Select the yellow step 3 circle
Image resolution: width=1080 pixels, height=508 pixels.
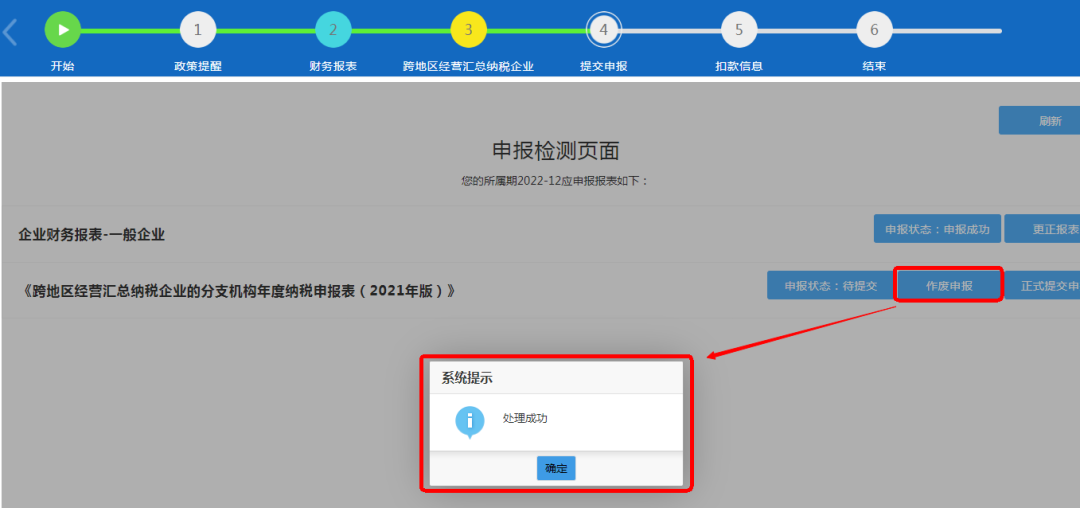(x=468, y=30)
